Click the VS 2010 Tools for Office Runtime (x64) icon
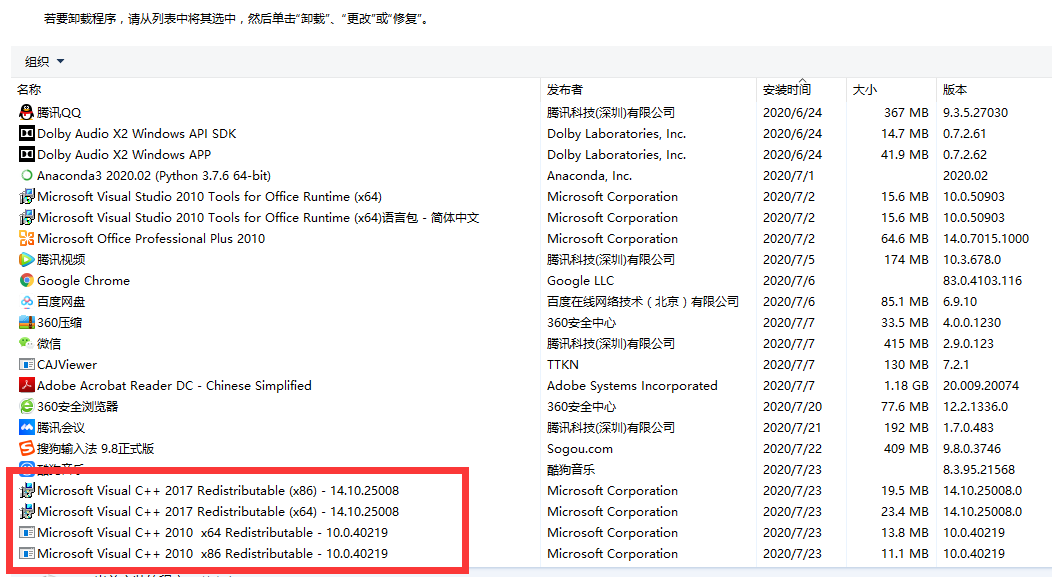The height and width of the screenshot is (577, 1052). [x=27, y=197]
